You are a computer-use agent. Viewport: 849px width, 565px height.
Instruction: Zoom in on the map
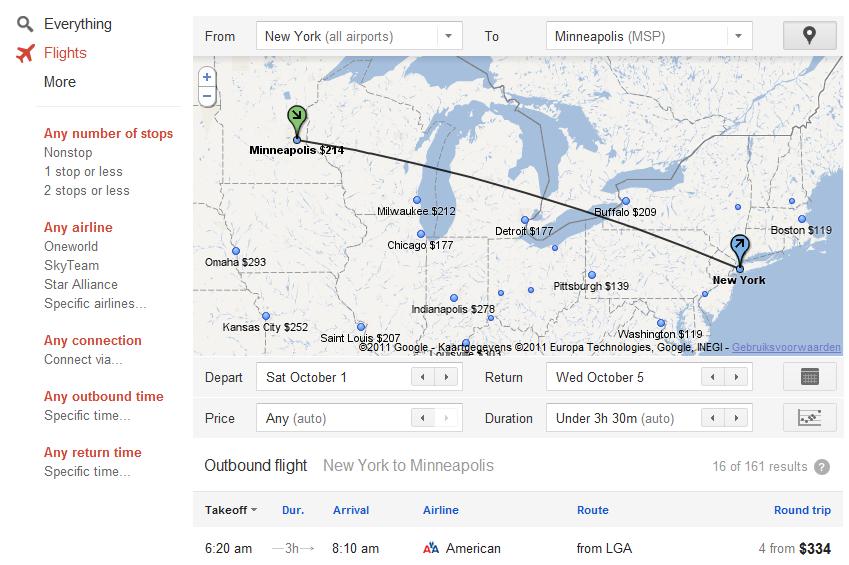point(207,77)
